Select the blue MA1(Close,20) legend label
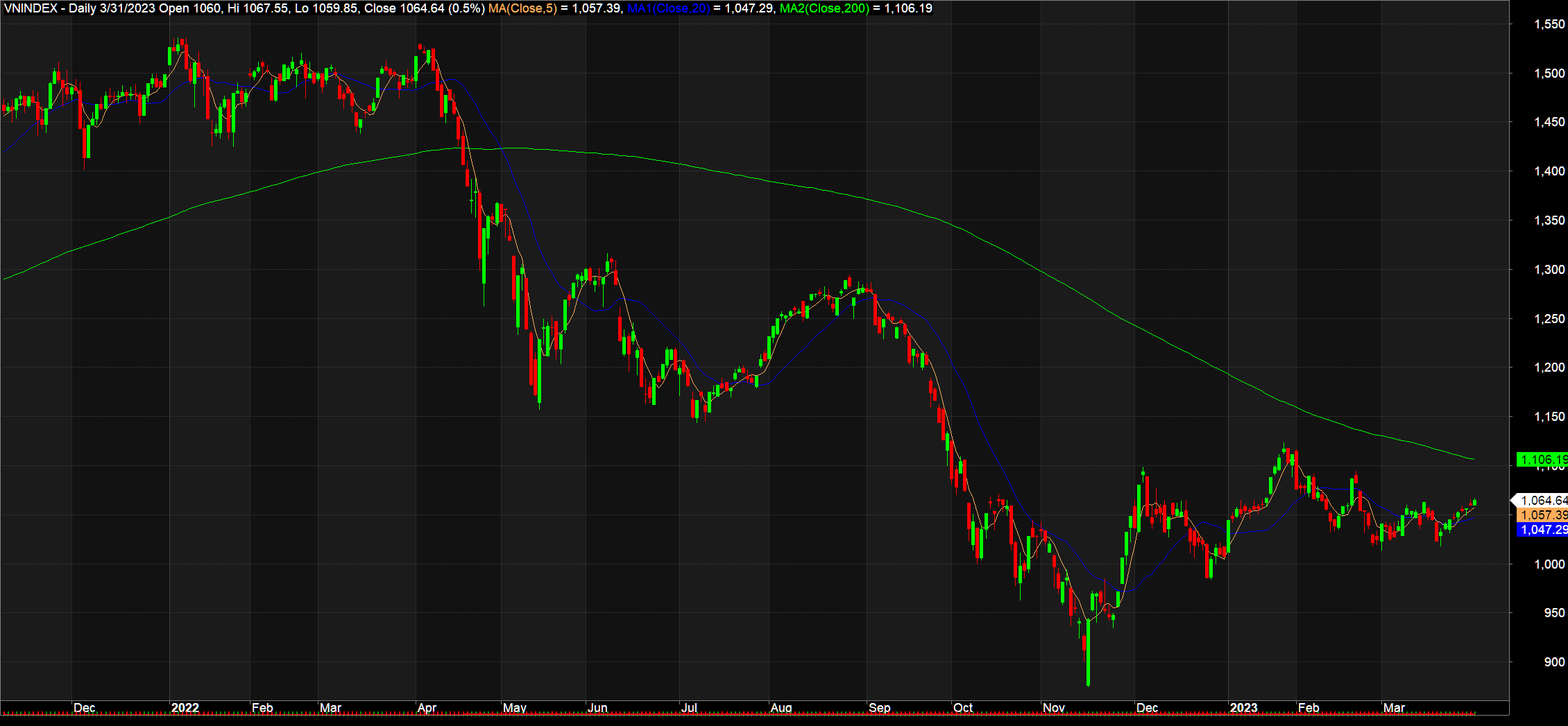 668,8
